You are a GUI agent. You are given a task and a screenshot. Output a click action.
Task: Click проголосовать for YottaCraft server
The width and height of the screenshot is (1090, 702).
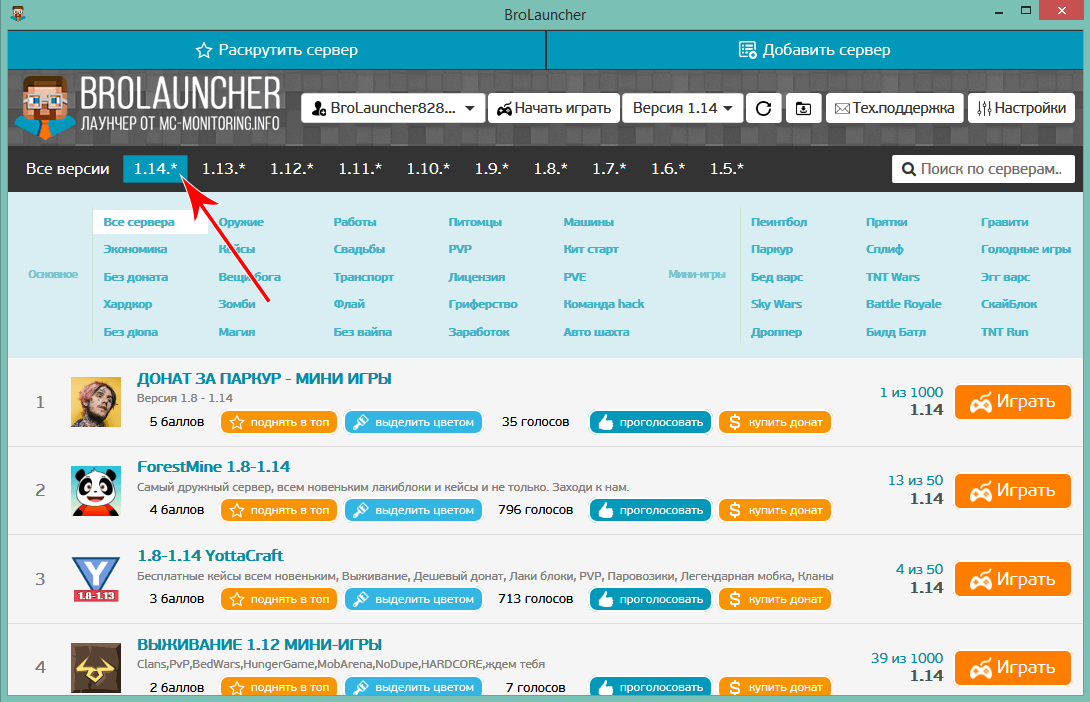click(x=650, y=599)
